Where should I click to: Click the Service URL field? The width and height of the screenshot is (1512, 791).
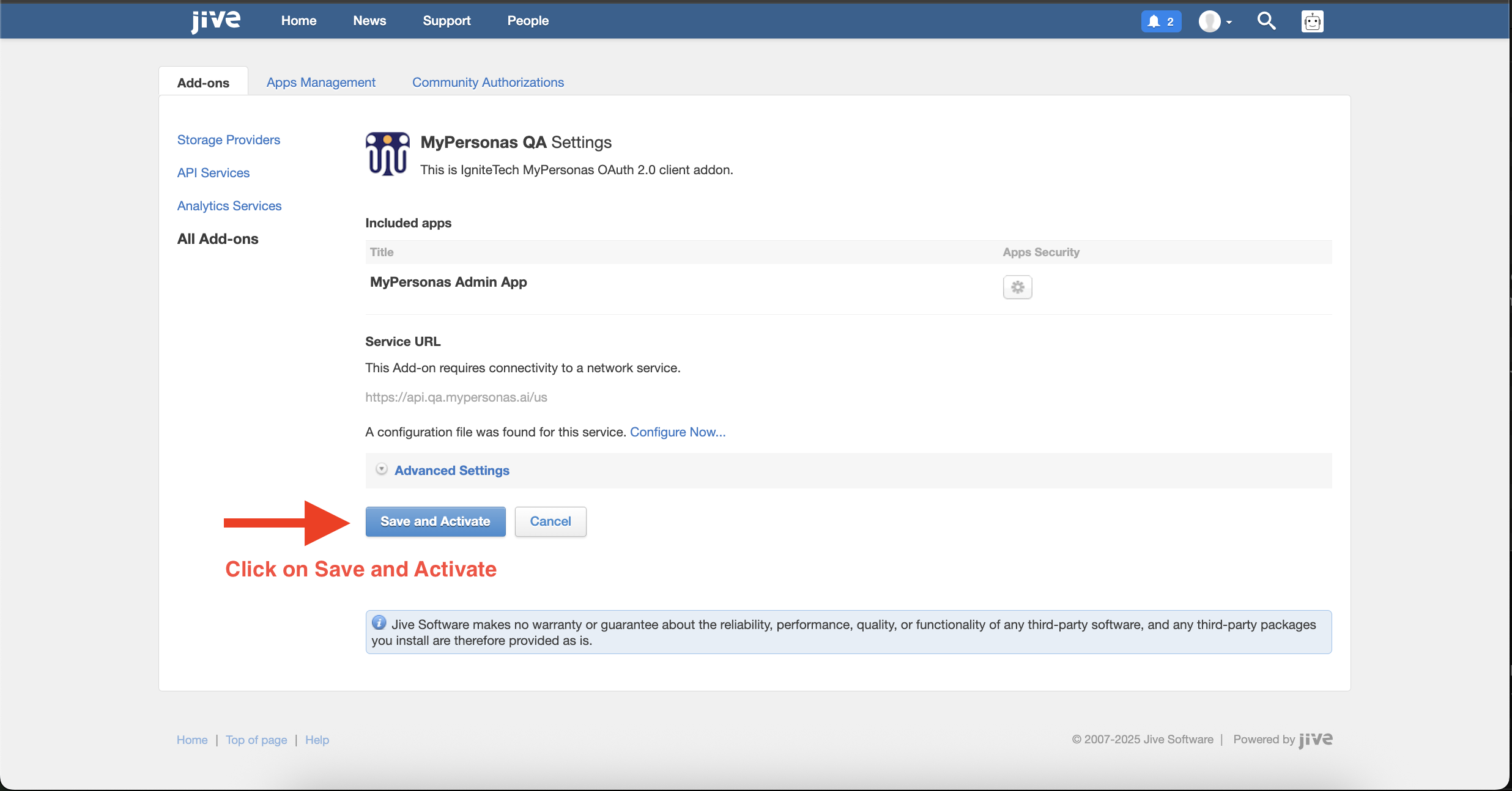(456, 397)
